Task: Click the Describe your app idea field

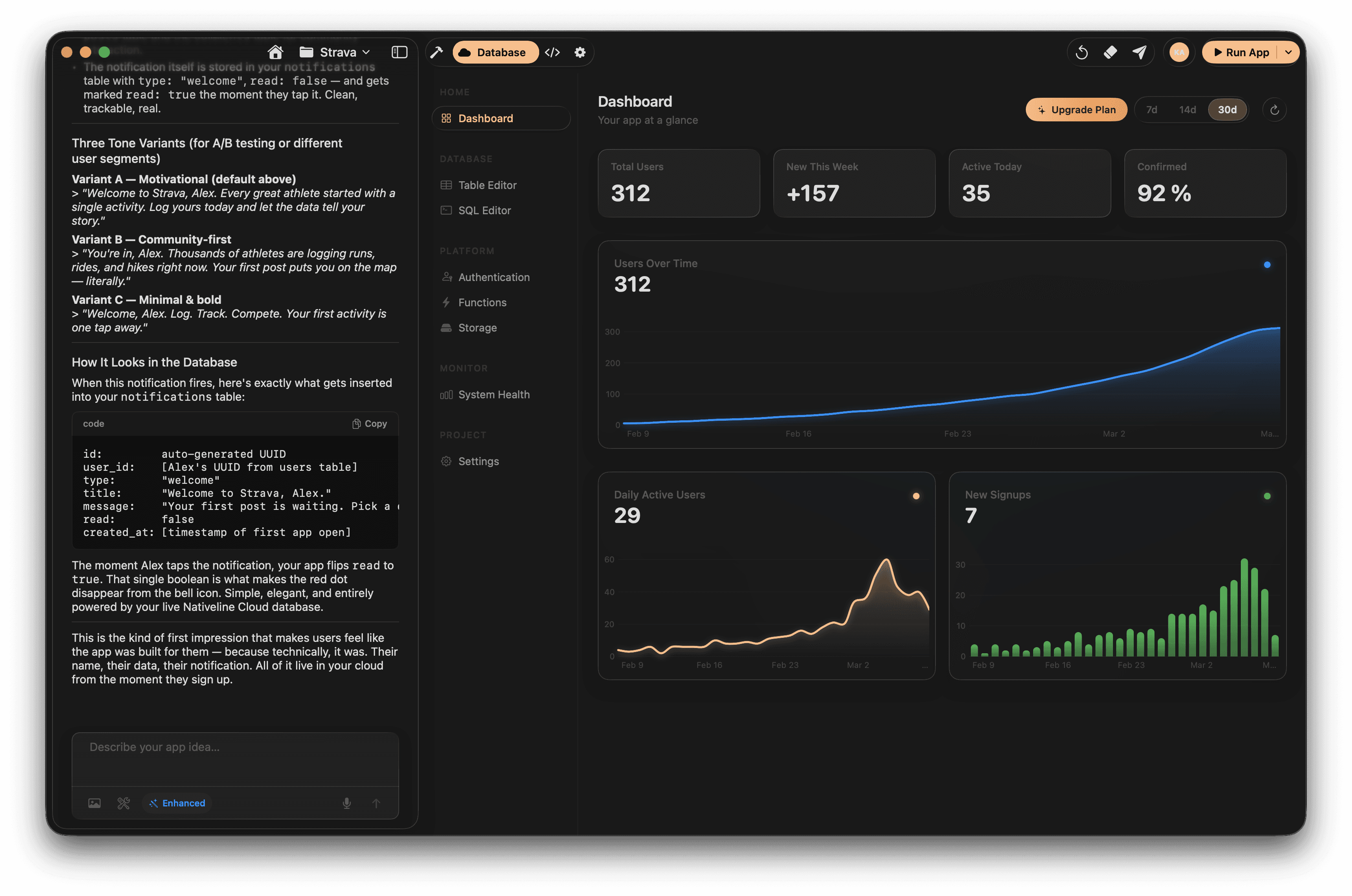Action: [235, 758]
